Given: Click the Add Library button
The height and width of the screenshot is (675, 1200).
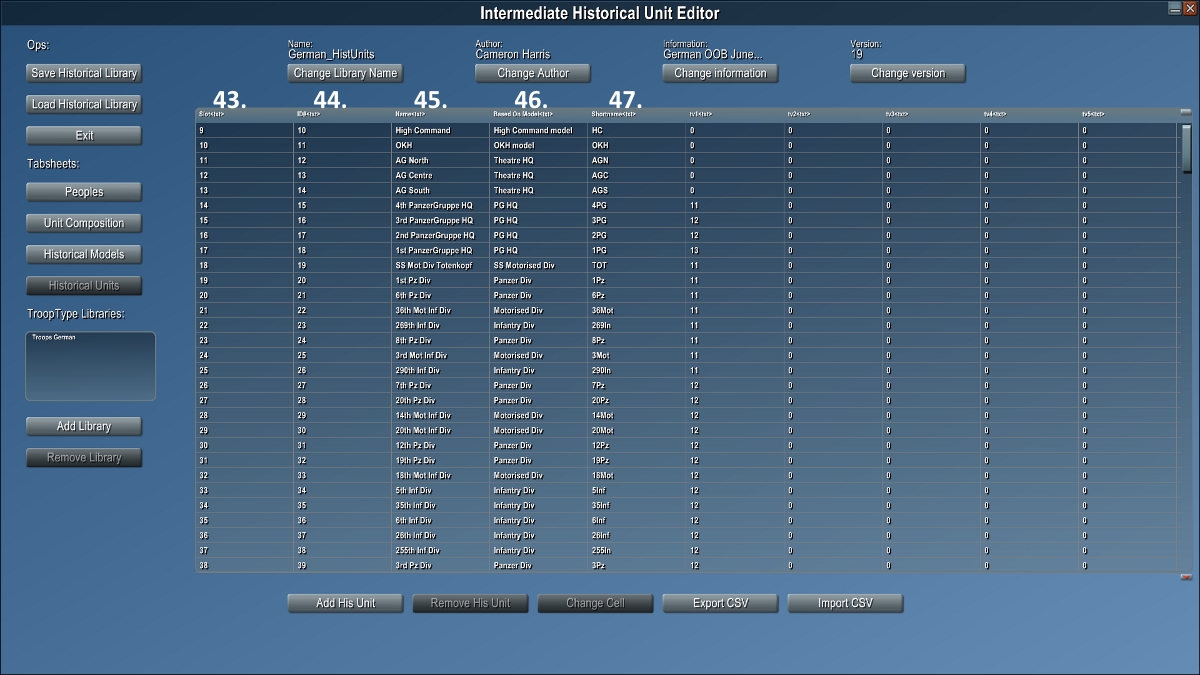Looking at the screenshot, I should pos(84,426).
